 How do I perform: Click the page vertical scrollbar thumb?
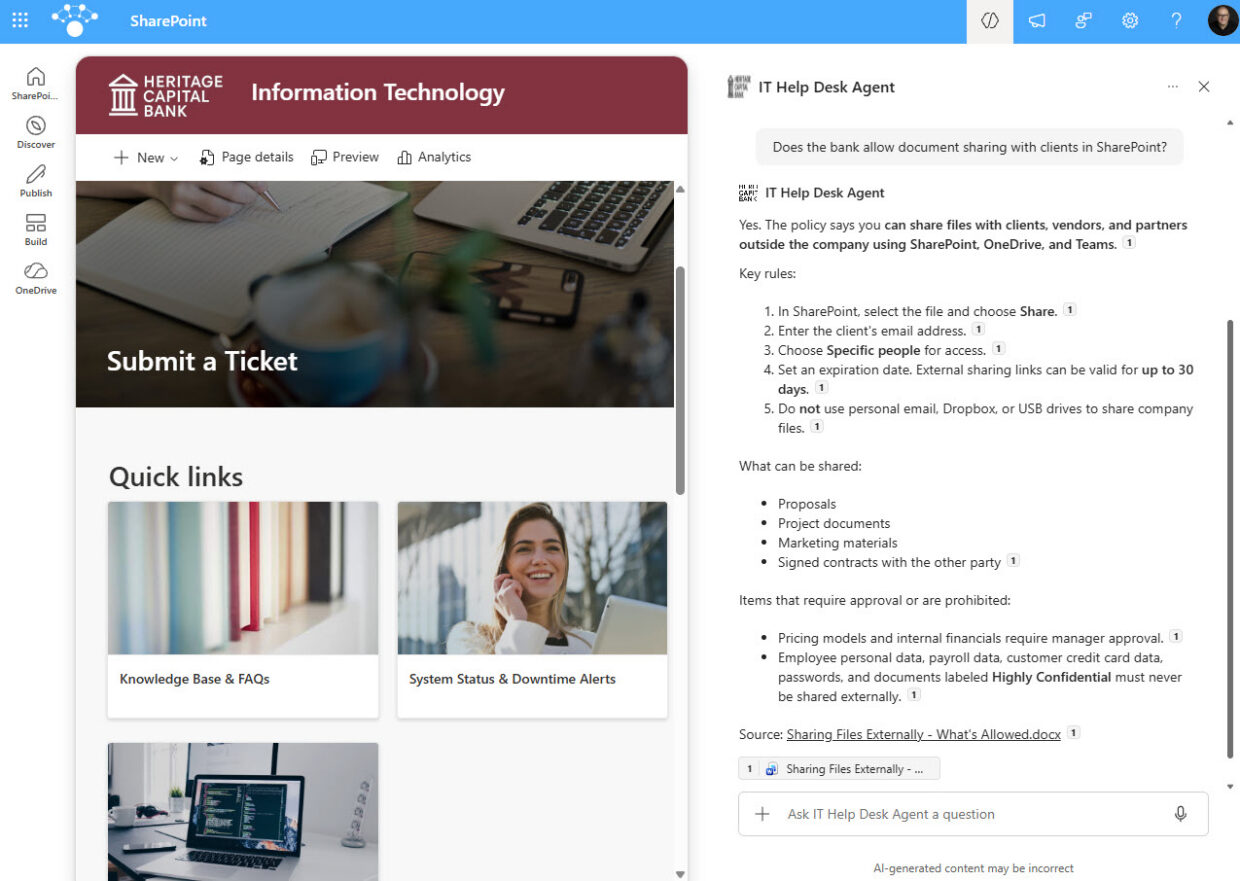[x=680, y=380]
